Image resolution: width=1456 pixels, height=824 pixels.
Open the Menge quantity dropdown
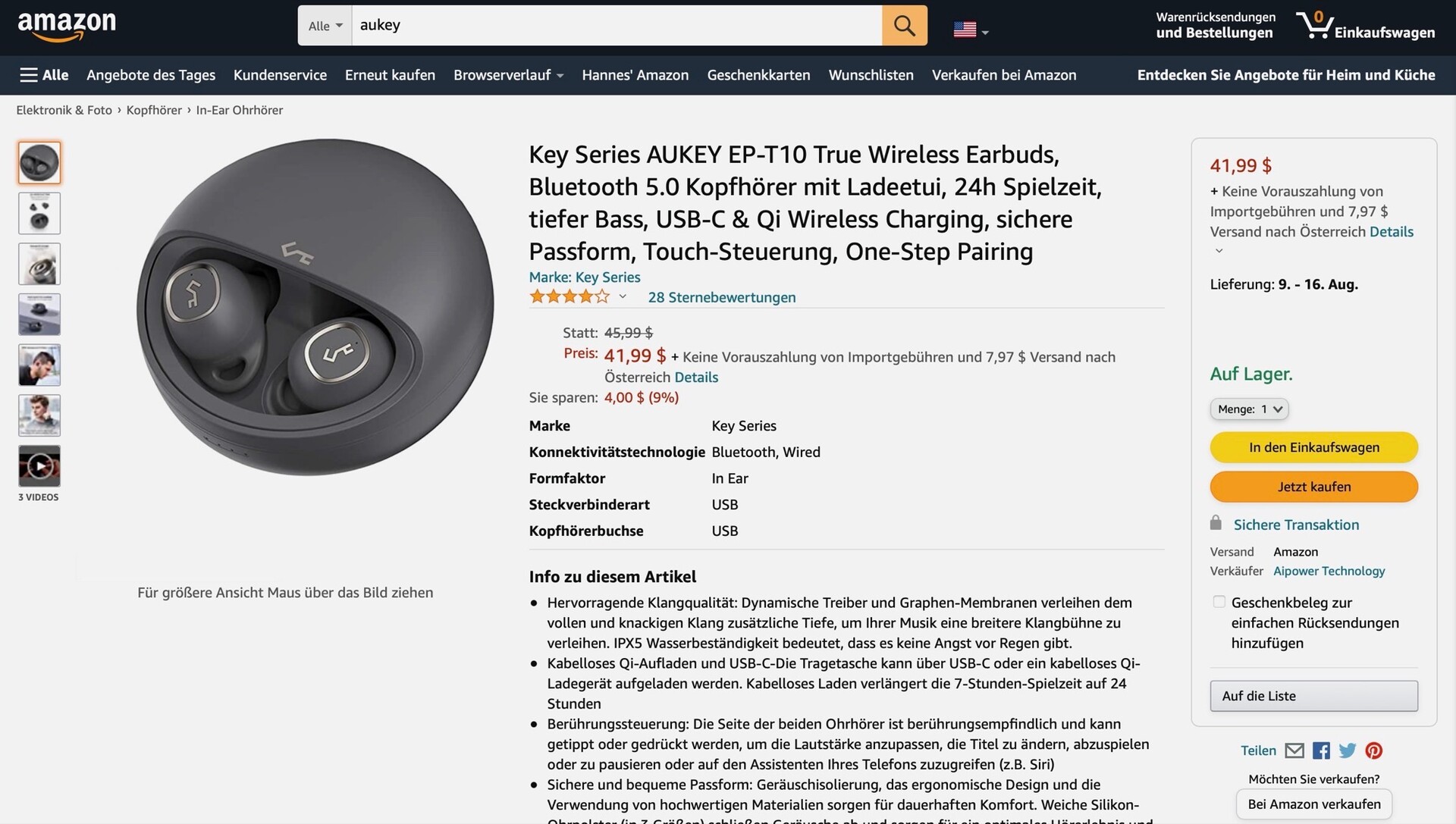(x=1249, y=409)
